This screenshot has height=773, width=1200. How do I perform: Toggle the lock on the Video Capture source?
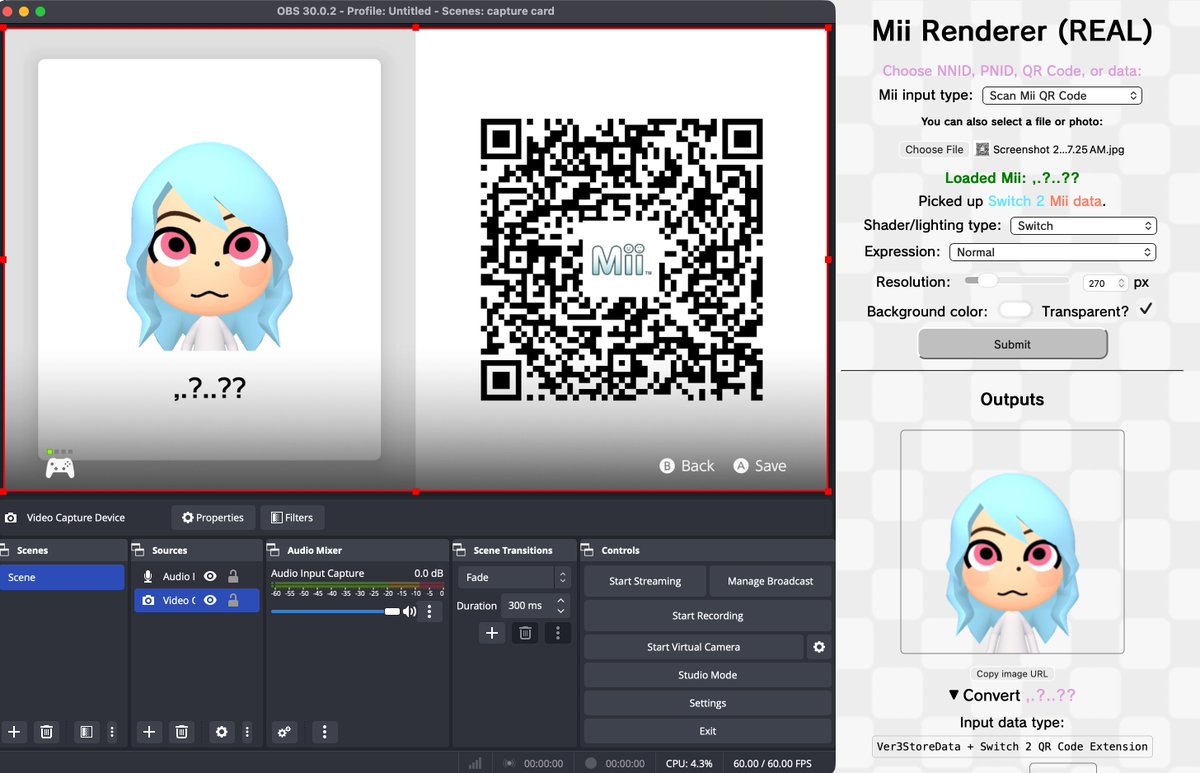pos(233,600)
